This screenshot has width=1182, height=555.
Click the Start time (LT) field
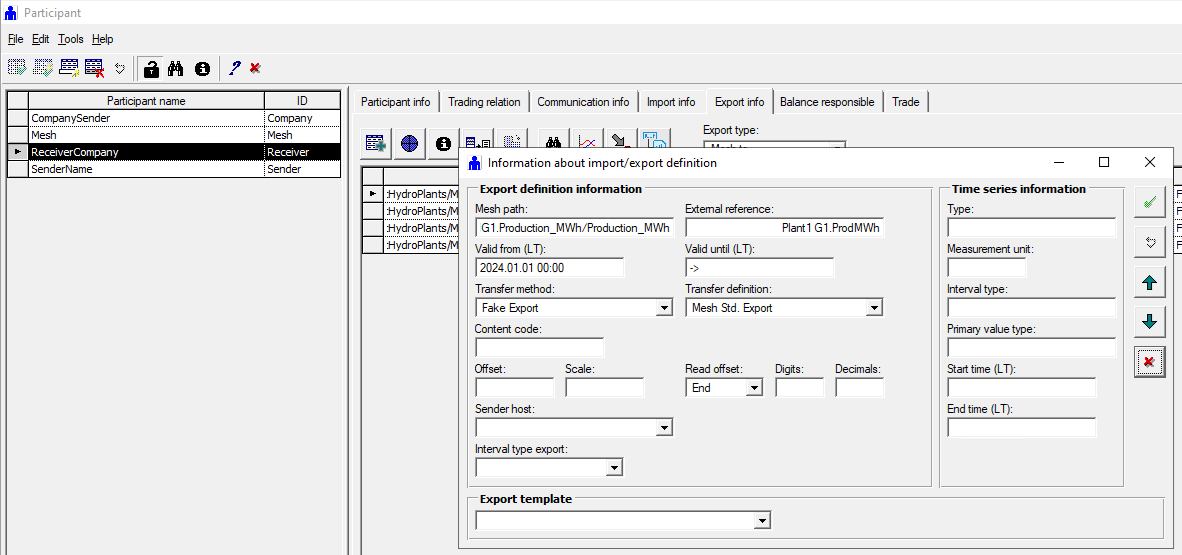coord(1021,388)
